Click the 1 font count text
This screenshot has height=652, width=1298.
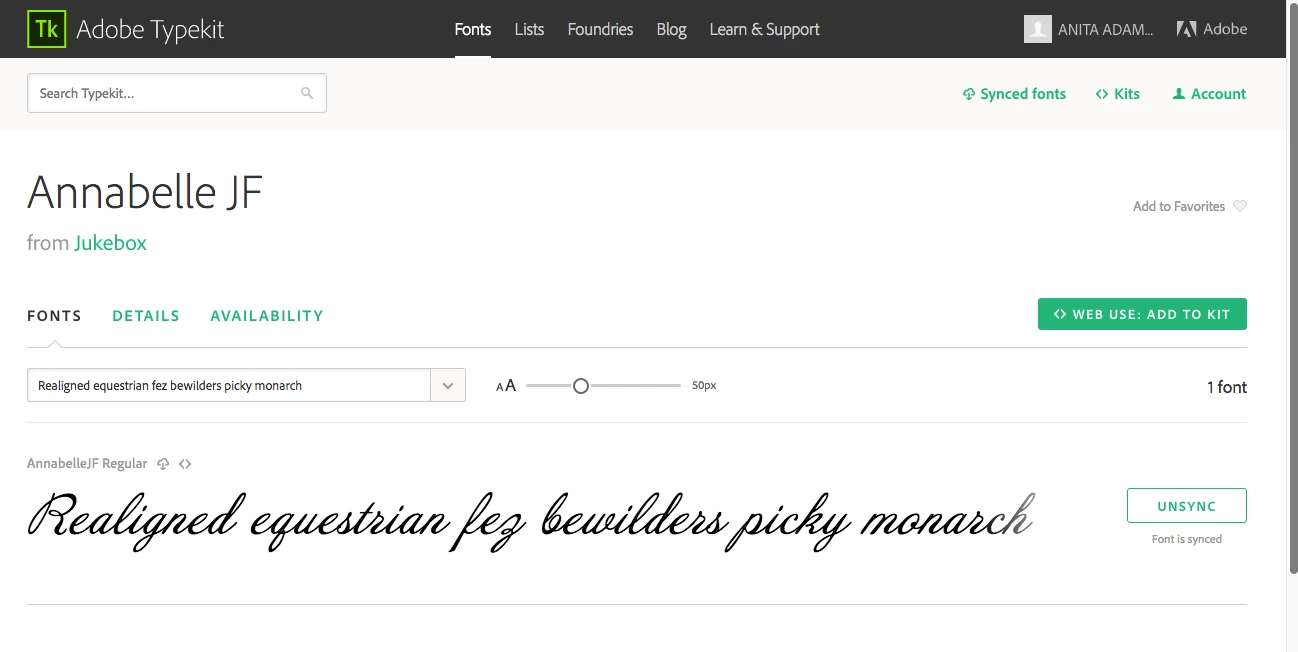(x=1227, y=387)
